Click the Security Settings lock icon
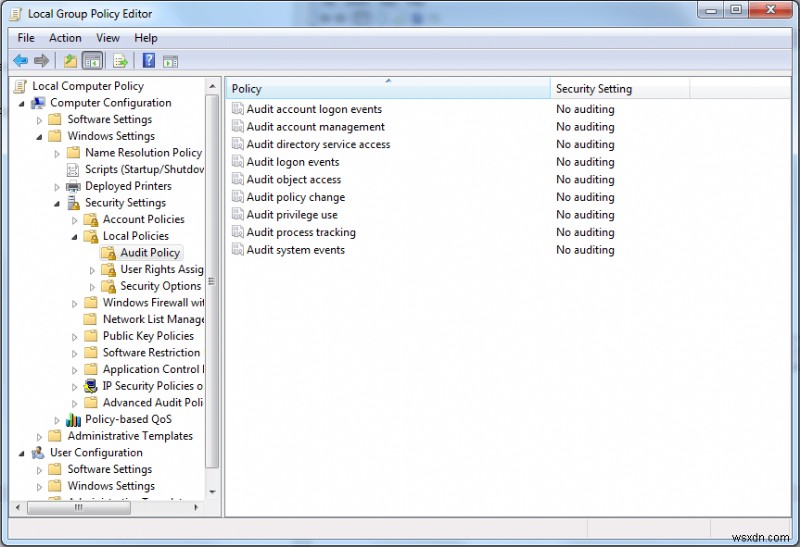This screenshot has width=800, height=547. coord(73,203)
